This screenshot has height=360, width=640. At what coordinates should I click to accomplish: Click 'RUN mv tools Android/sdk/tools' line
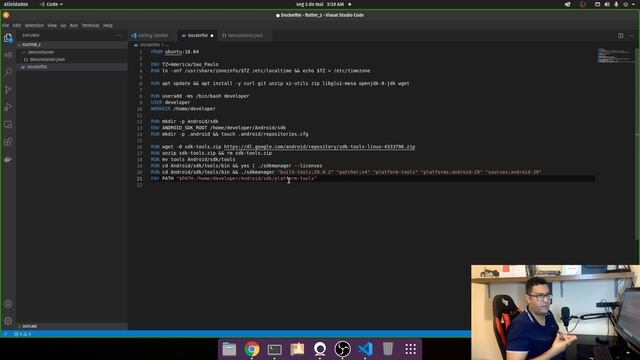pos(193,160)
